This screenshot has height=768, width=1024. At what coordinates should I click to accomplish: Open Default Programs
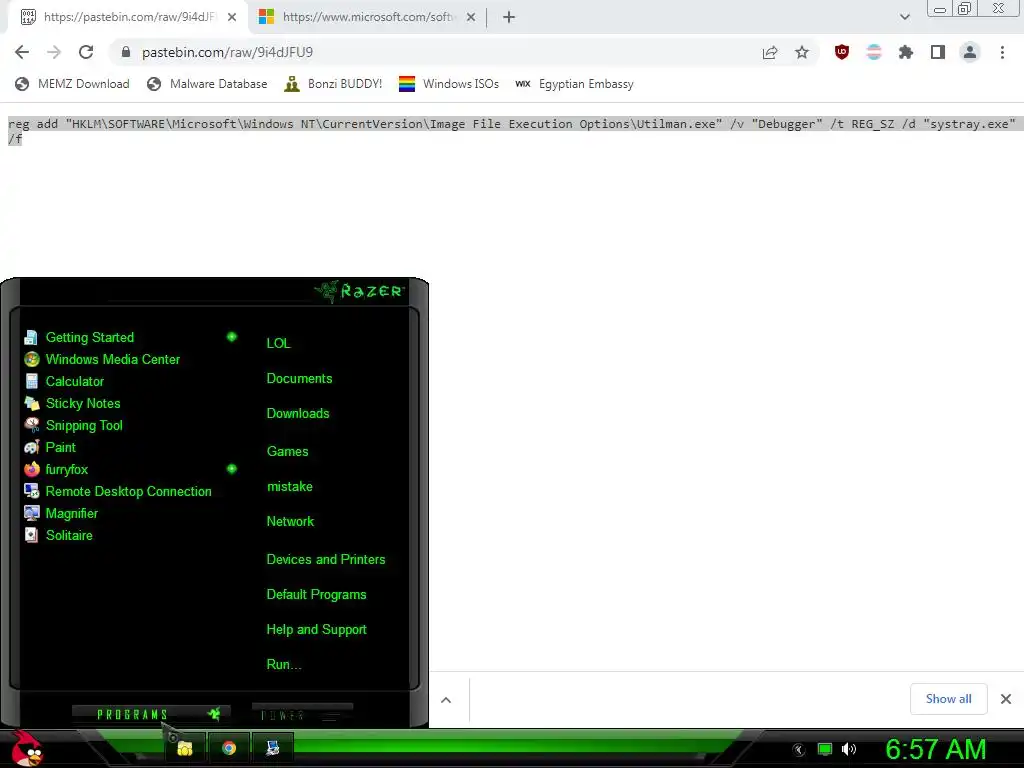tap(316, 594)
